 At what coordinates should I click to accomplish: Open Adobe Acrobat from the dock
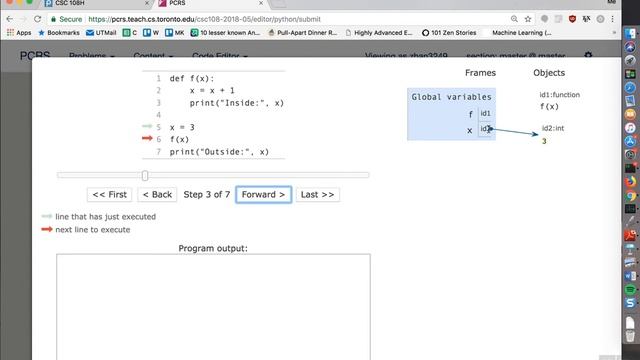coord(630,236)
